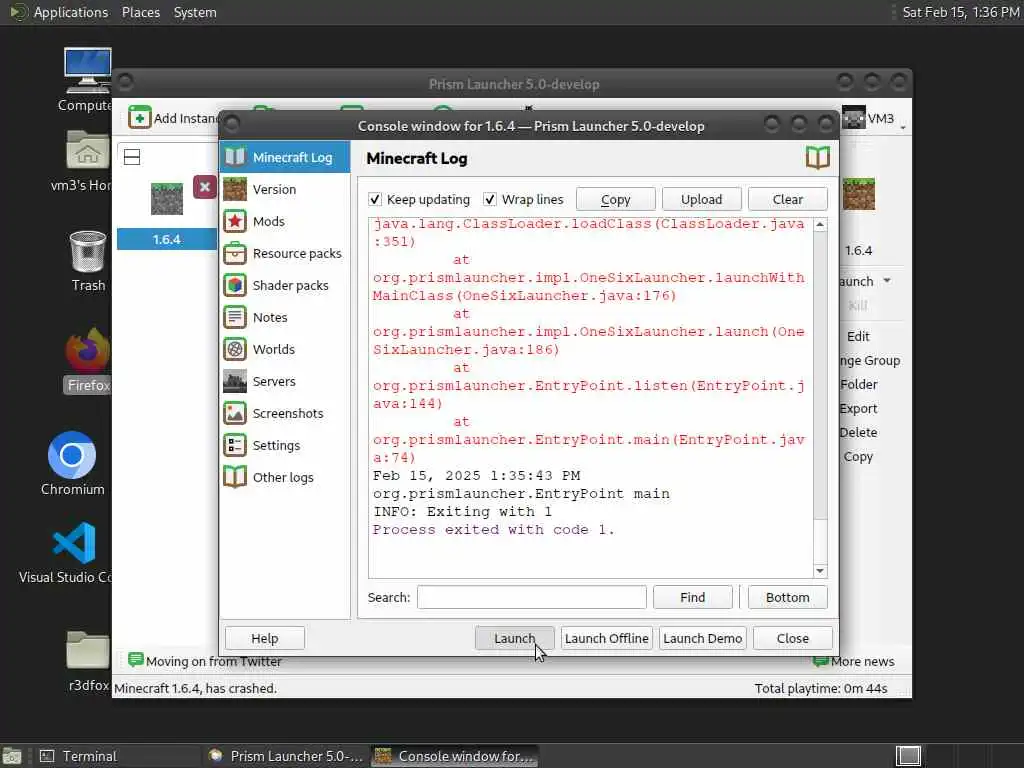Click the clock in top panel
The width and height of the screenshot is (1024, 768).
click(x=961, y=12)
